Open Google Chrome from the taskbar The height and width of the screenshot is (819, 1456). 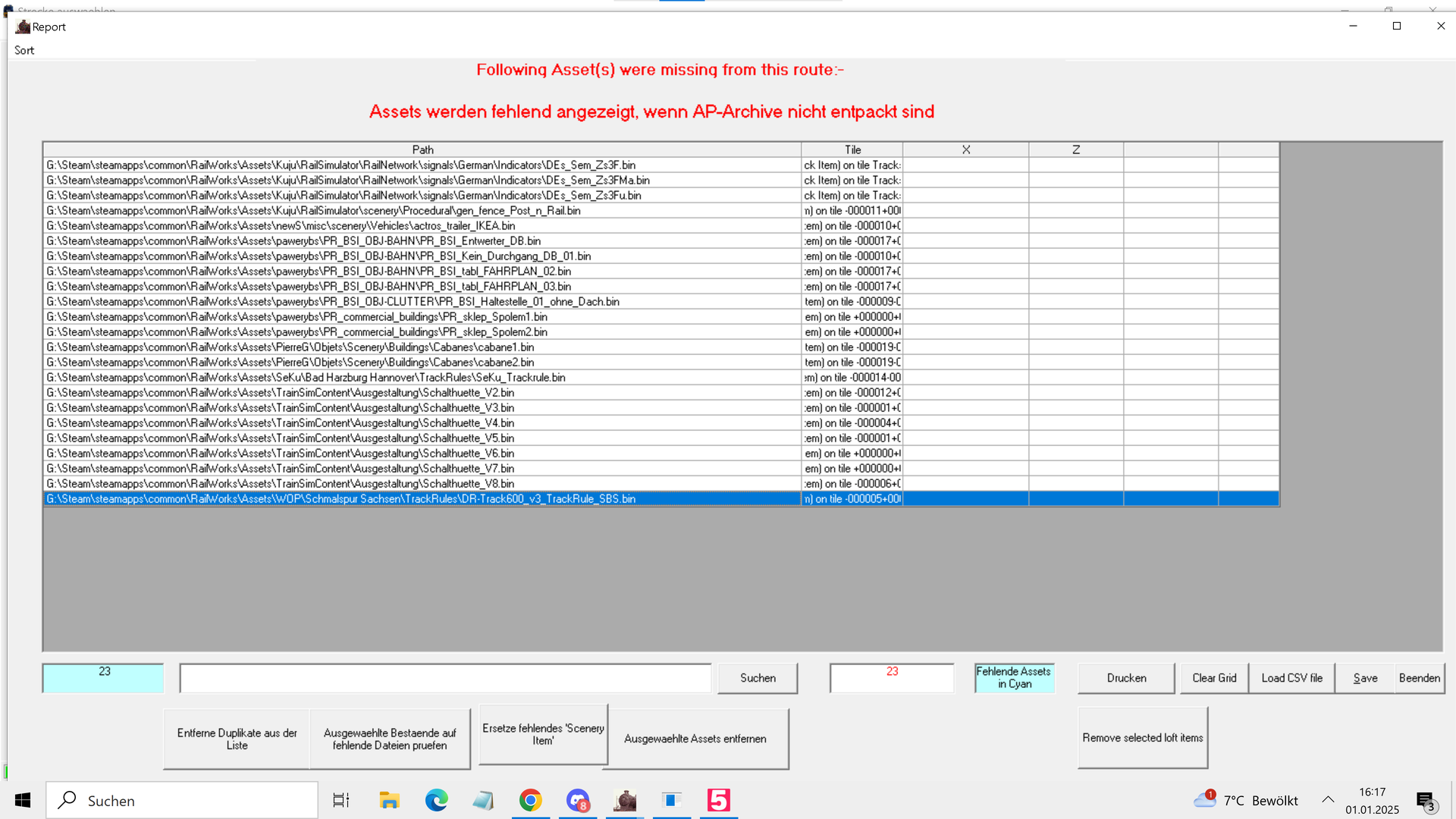coord(530,800)
